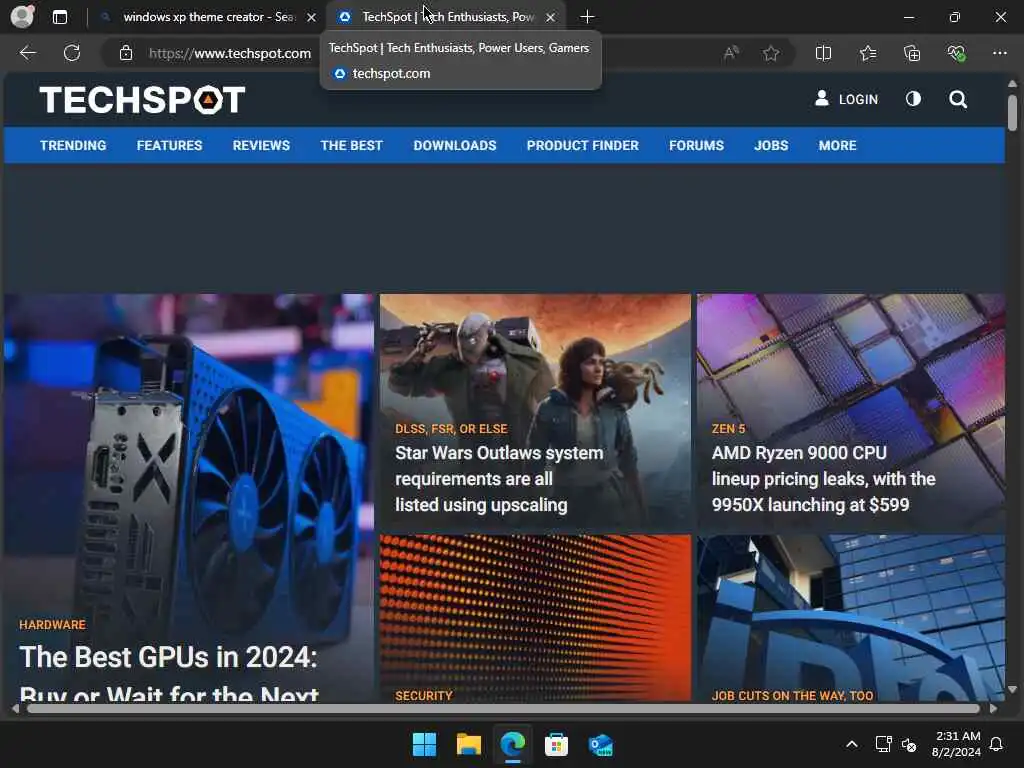Screen dimensions: 1024x768
Task: Click the DLSS, FSR, OR ELSE label
Action: point(451,428)
